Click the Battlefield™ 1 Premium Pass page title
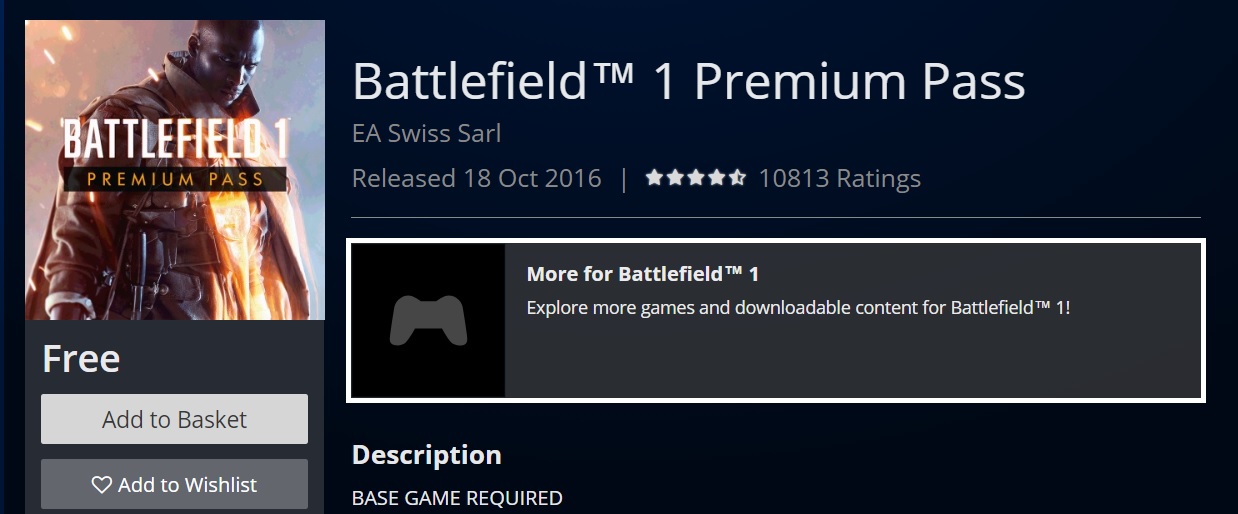Image resolution: width=1238 pixels, height=514 pixels. point(688,81)
